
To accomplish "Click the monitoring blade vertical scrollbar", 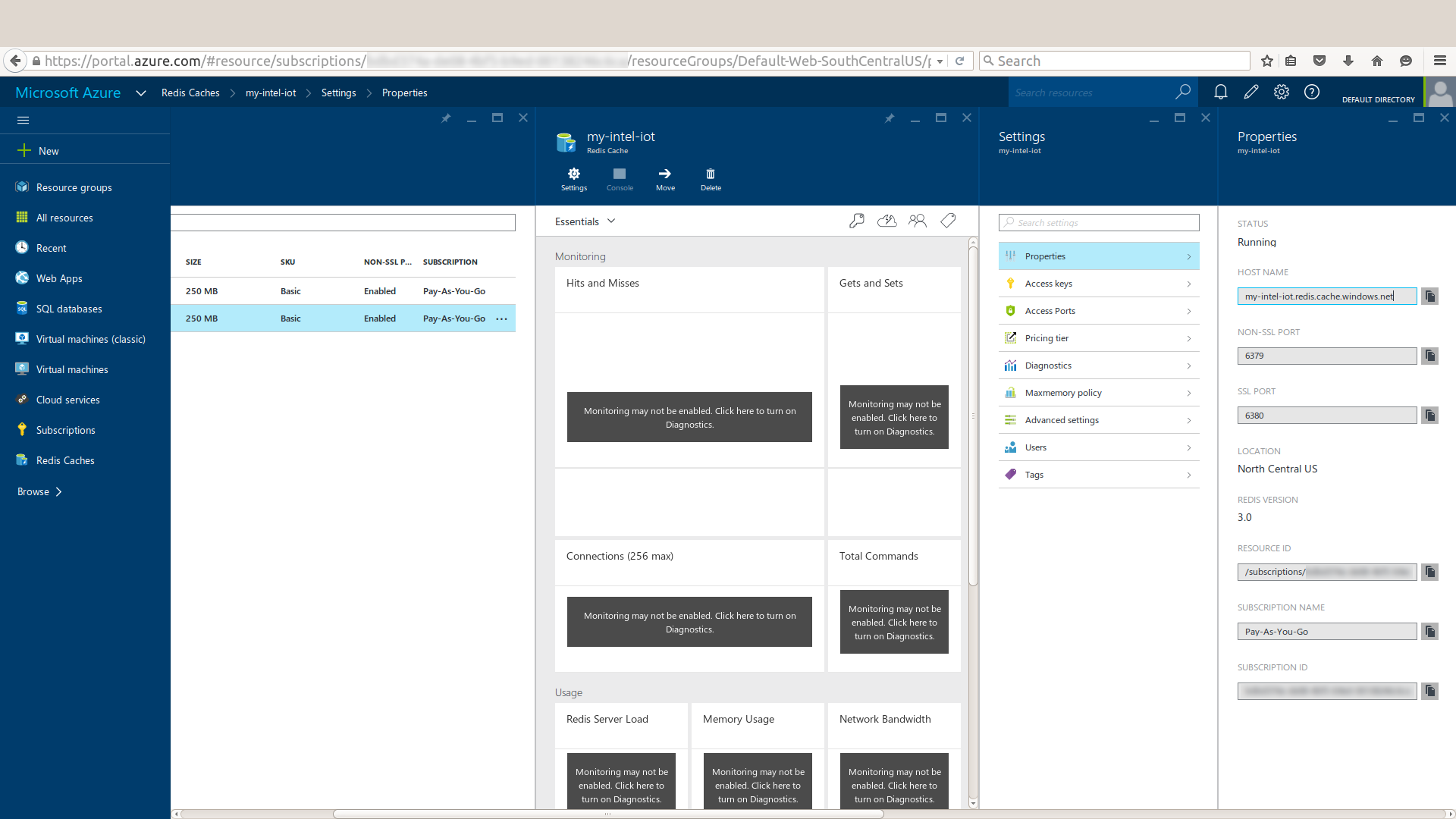I will tap(973, 417).
